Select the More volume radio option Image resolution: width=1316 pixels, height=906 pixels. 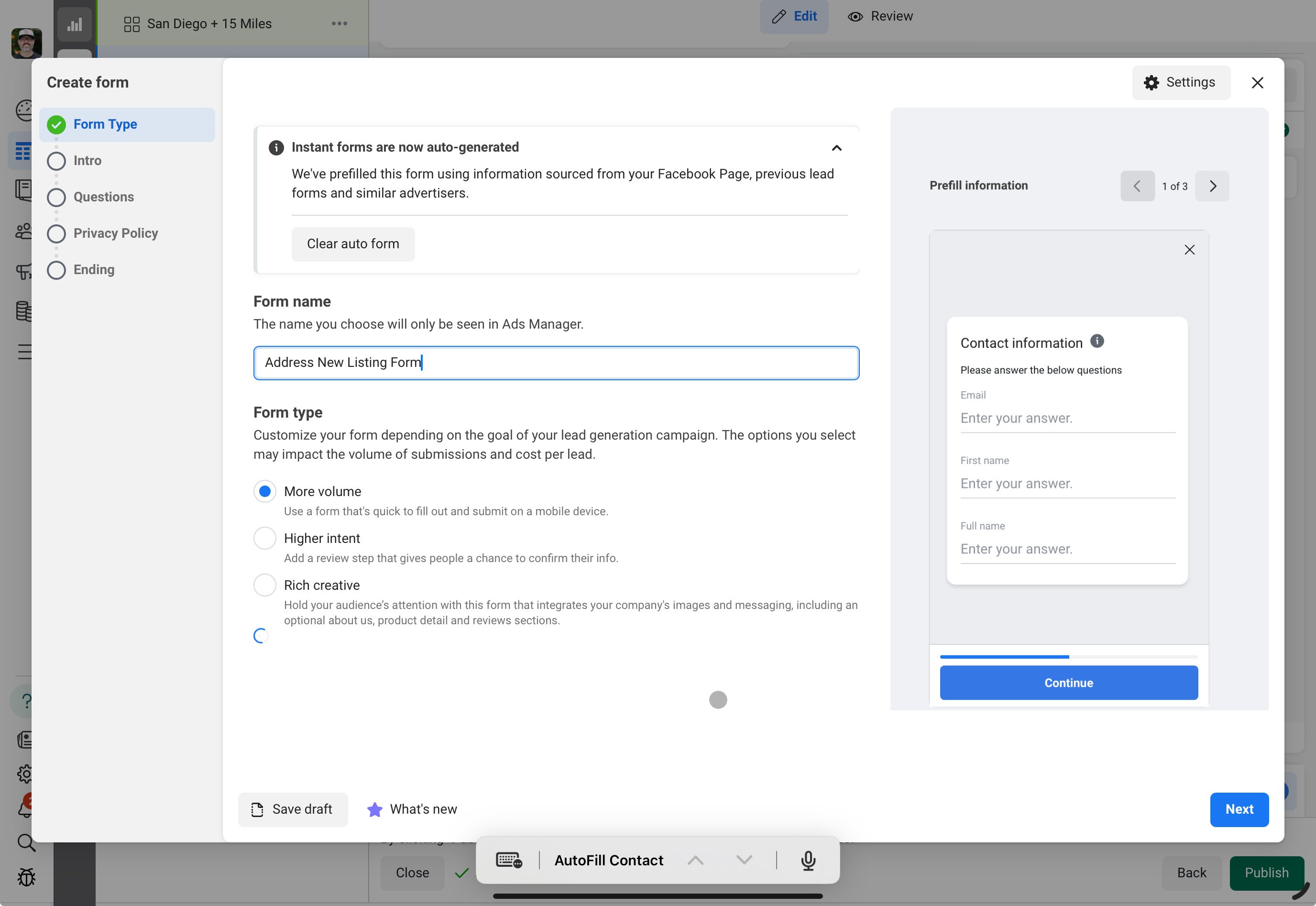click(x=264, y=492)
